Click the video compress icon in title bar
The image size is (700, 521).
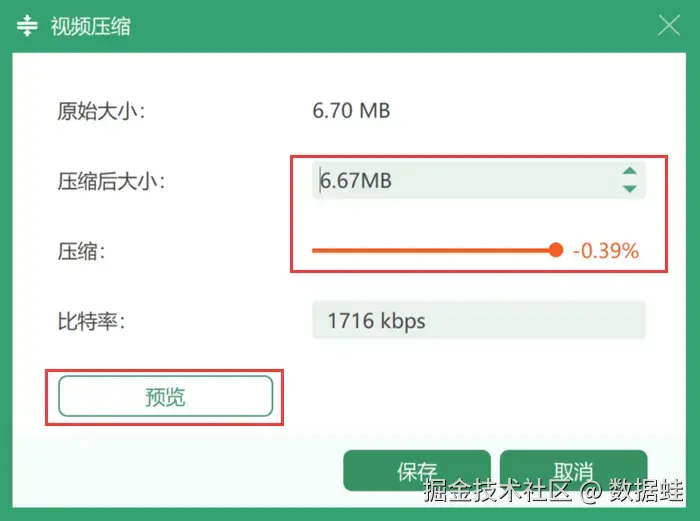tap(27, 25)
